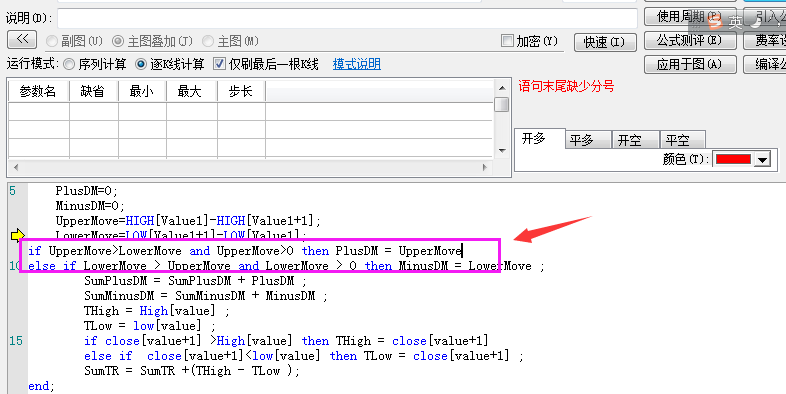The width and height of the screenshot is (786, 394).
Task: Click the 缺省 column header
Action: pyautogui.click(x=93, y=92)
